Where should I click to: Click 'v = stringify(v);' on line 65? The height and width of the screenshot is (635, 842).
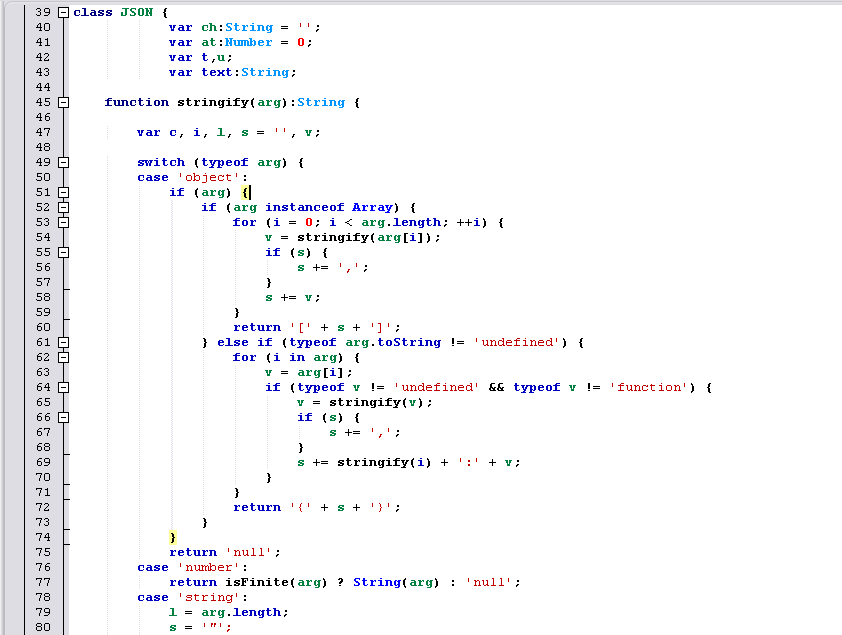point(365,403)
